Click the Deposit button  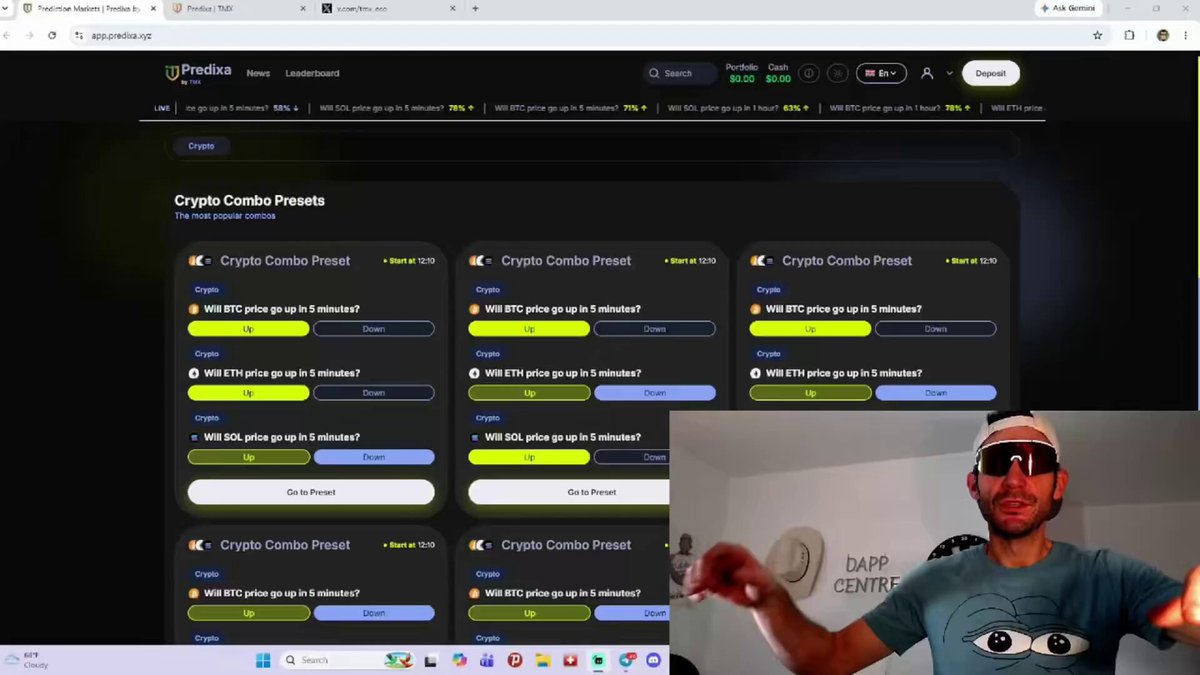coord(991,73)
